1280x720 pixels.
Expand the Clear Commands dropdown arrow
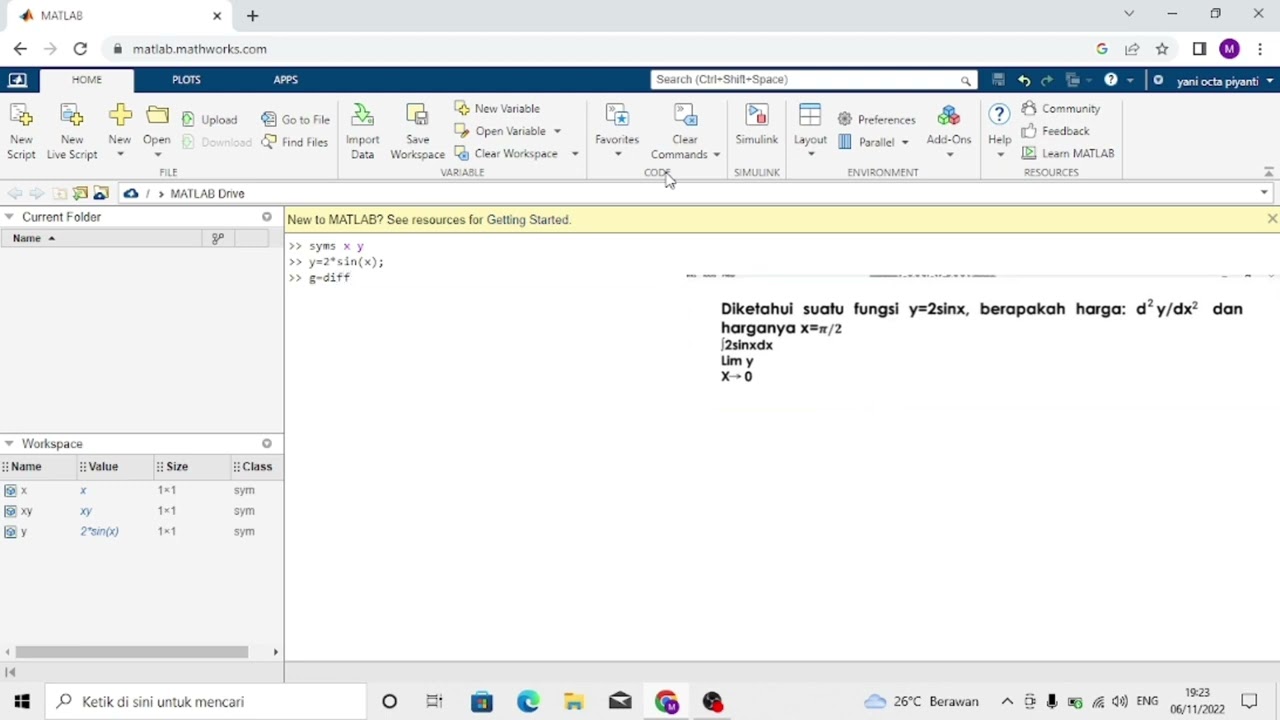716,154
